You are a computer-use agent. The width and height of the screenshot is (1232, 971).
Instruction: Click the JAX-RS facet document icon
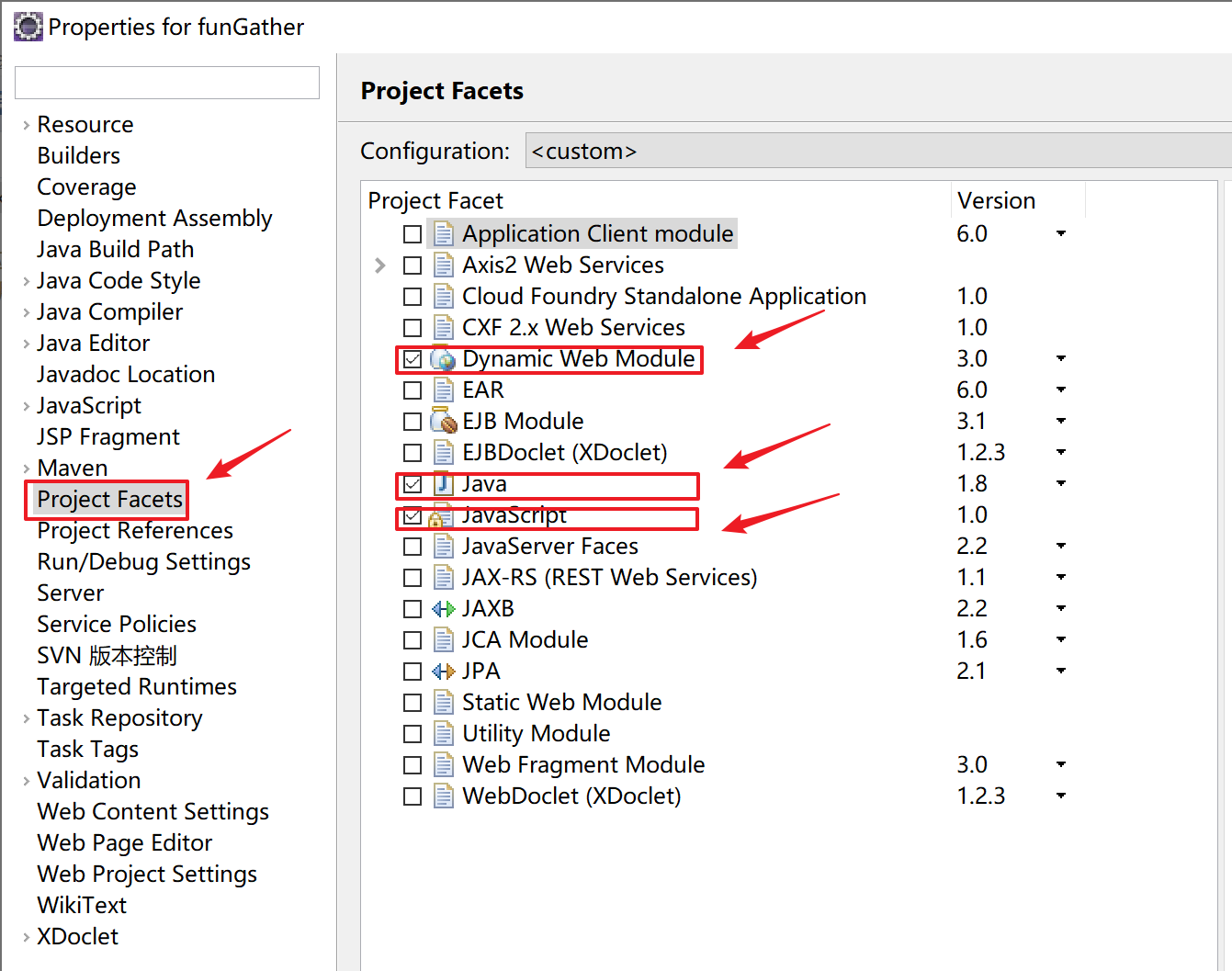coord(444,578)
